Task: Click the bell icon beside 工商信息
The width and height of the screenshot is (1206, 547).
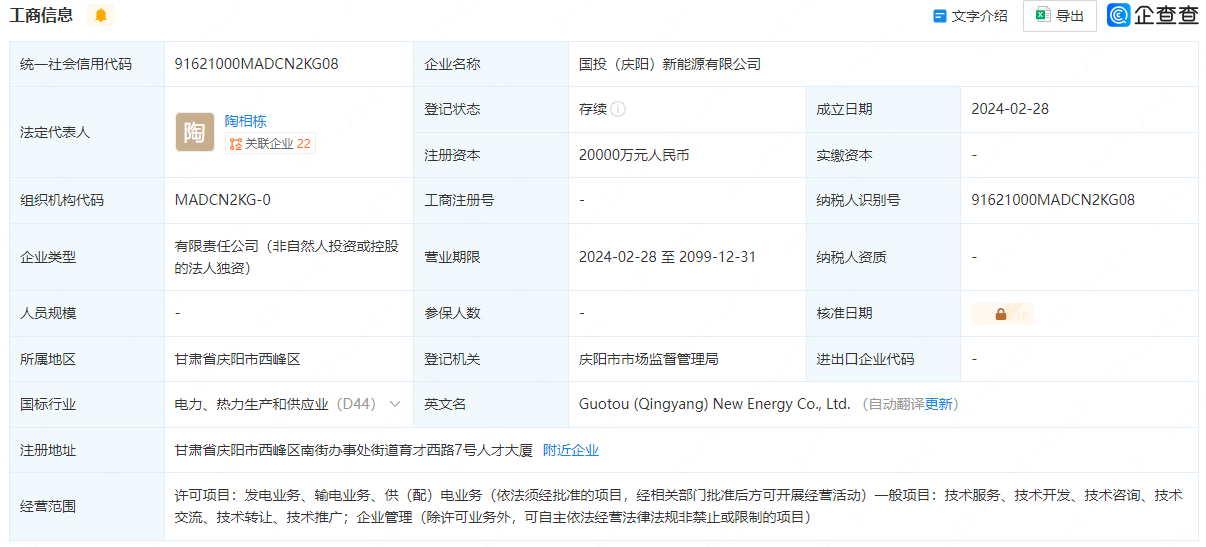Action: 101,15
